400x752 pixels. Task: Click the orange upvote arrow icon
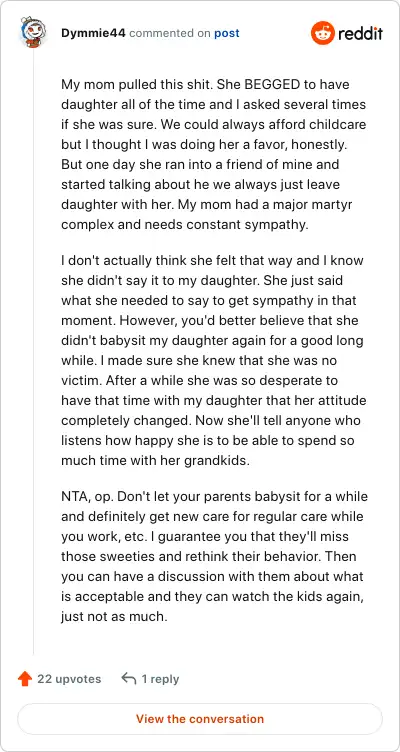point(24,679)
